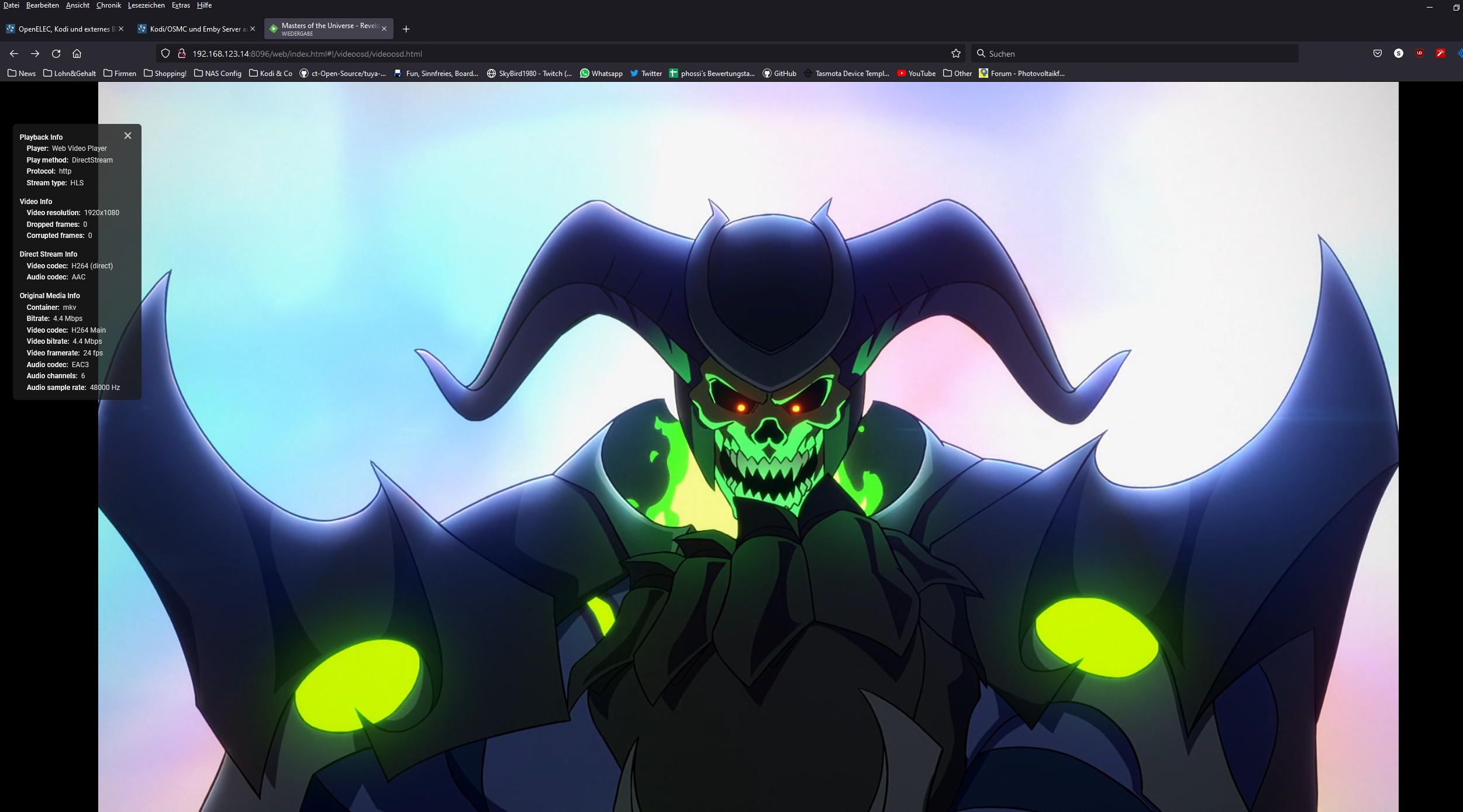This screenshot has width=1463, height=812.
Task: Open the Bearbeiten menu
Action: click(42, 5)
